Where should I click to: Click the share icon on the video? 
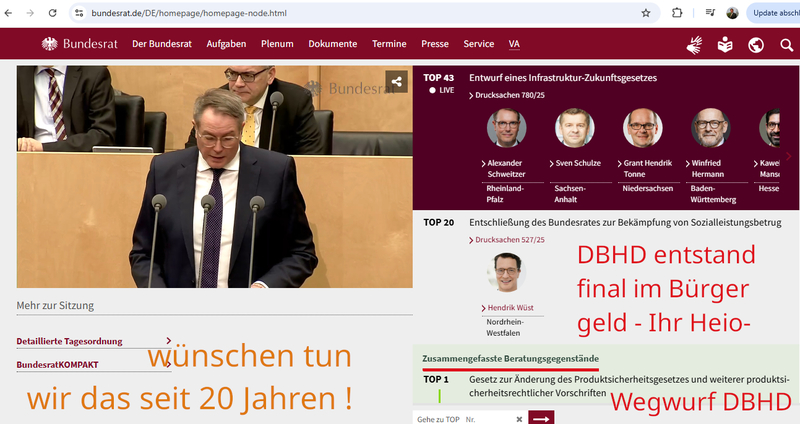(397, 82)
